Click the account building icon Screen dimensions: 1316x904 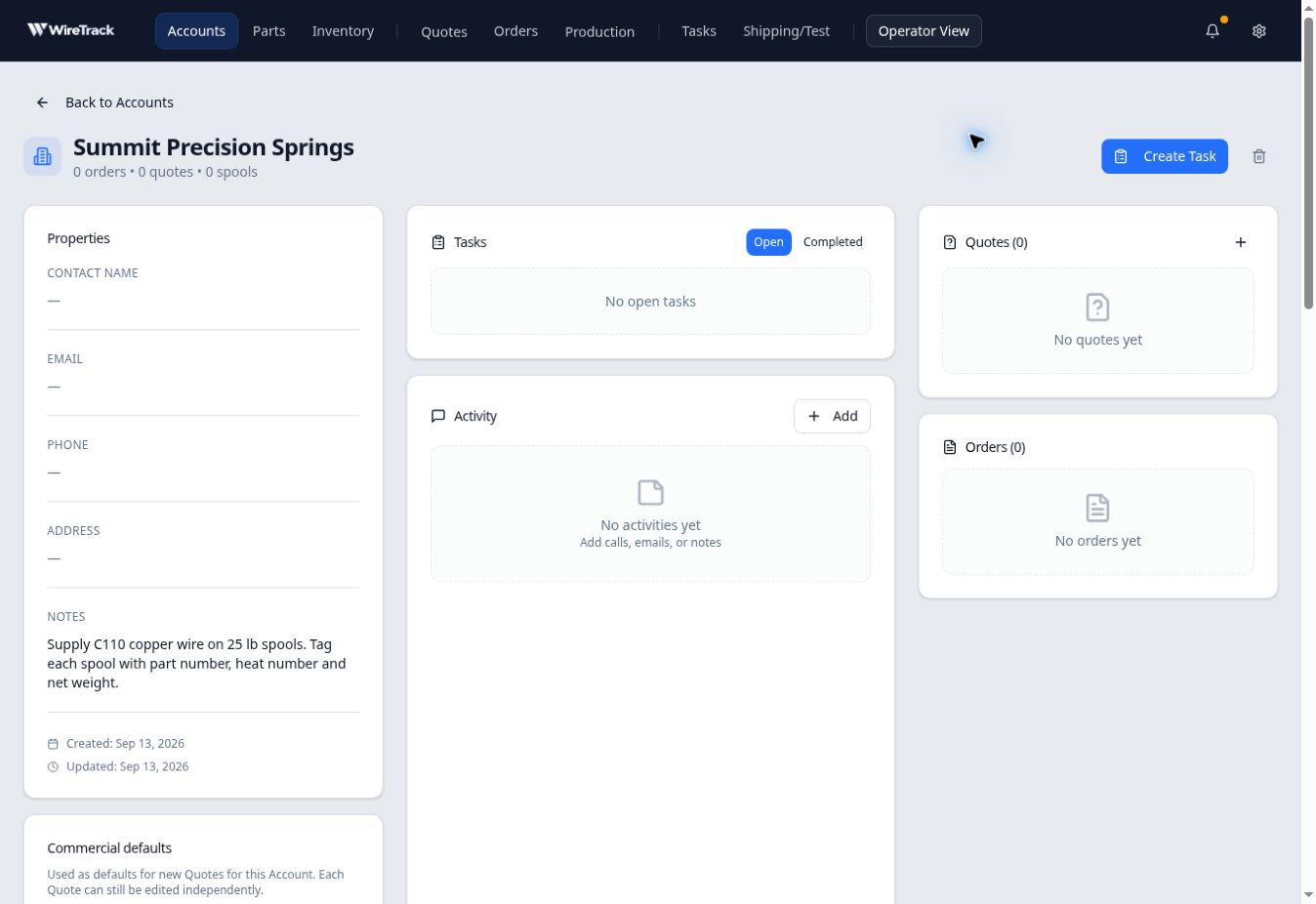point(42,156)
